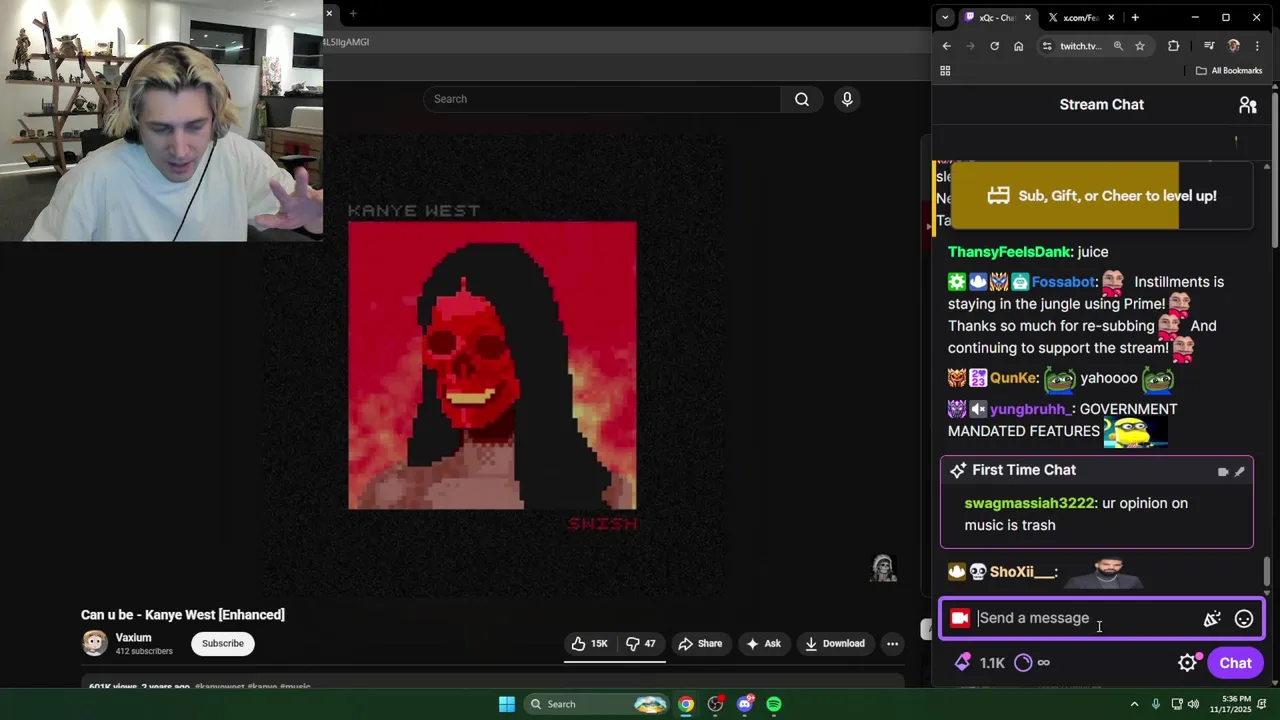
Task: Click the YouTube search magnifier button
Action: (802, 99)
